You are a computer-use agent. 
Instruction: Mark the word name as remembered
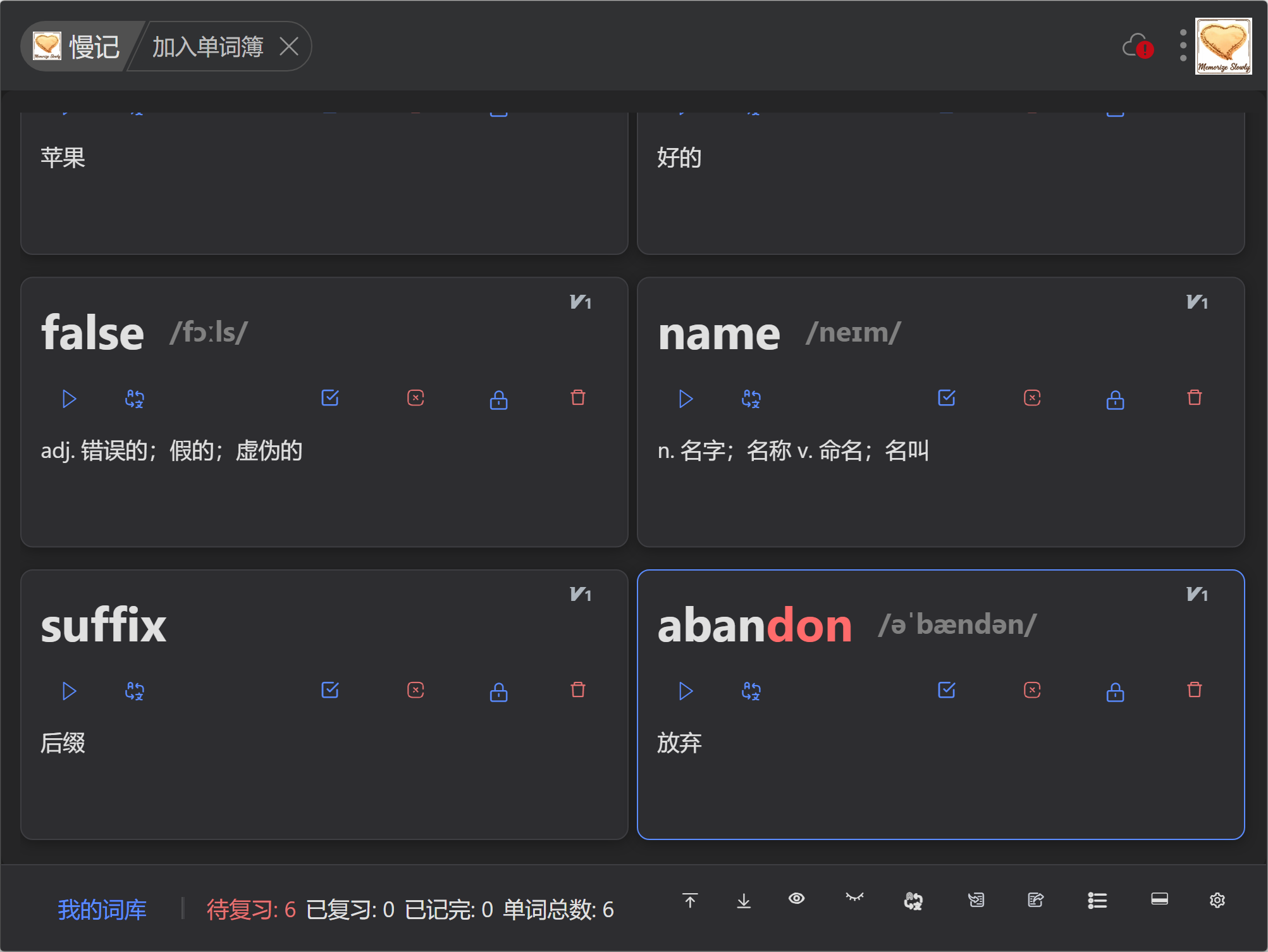947,398
